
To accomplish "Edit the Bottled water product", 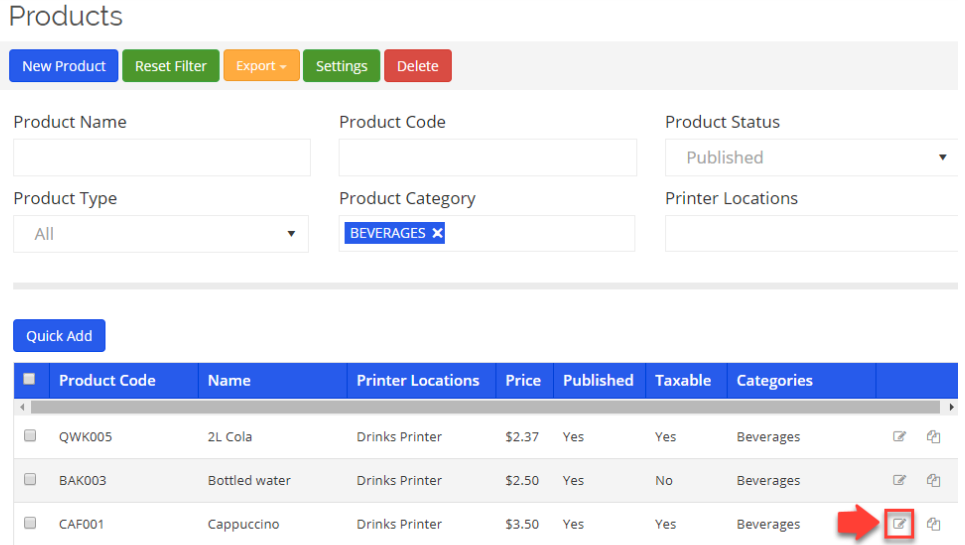I will [x=899, y=481].
